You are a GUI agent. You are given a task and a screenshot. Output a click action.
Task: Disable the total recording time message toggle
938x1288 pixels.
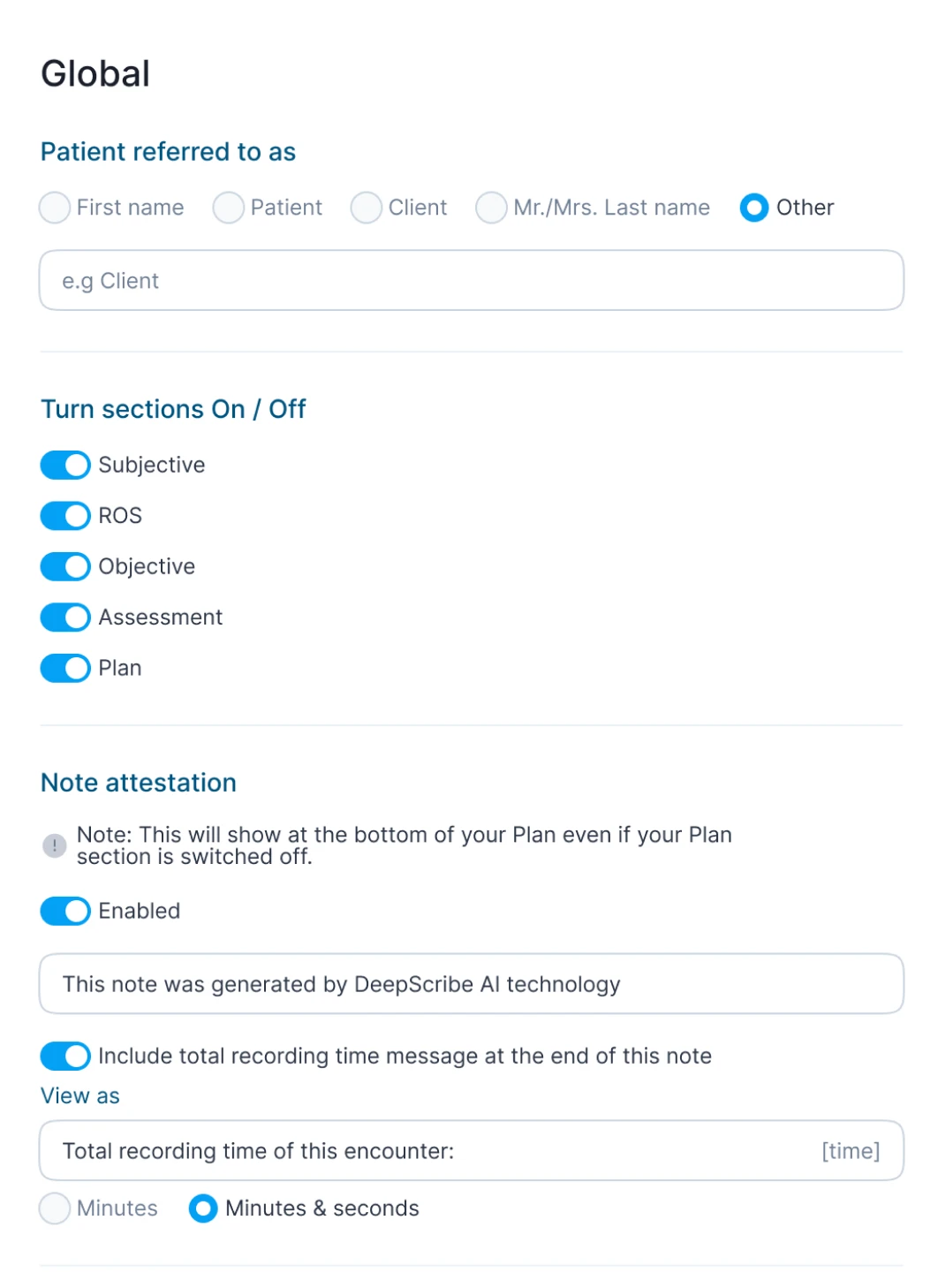(x=64, y=1056)
